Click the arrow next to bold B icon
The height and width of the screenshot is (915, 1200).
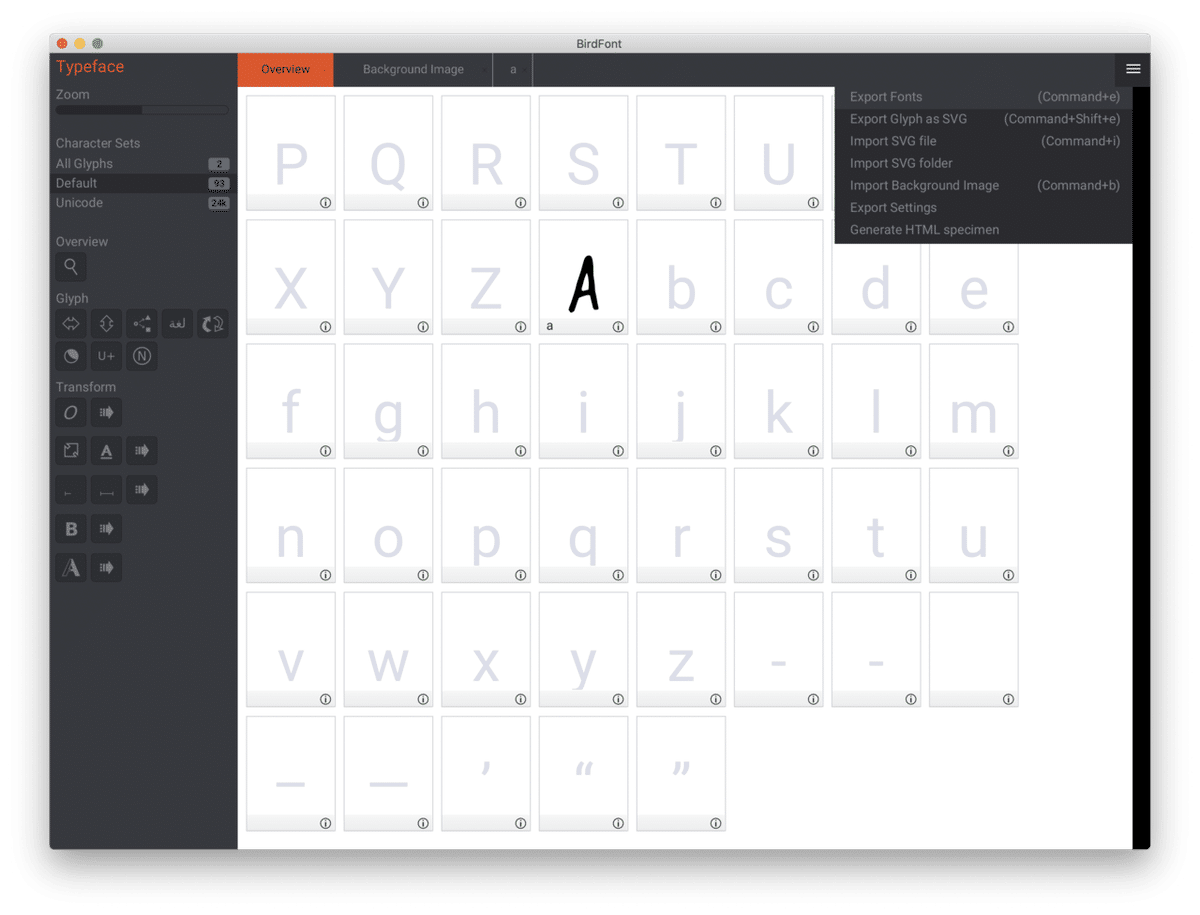[106, 529]
